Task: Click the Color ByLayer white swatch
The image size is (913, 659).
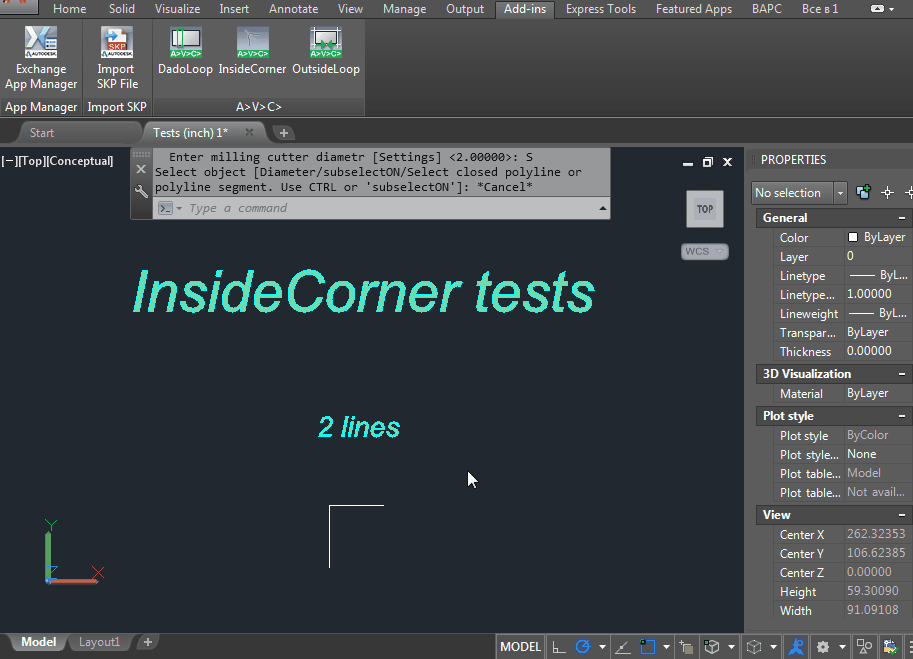Action: tap(853, 237)
